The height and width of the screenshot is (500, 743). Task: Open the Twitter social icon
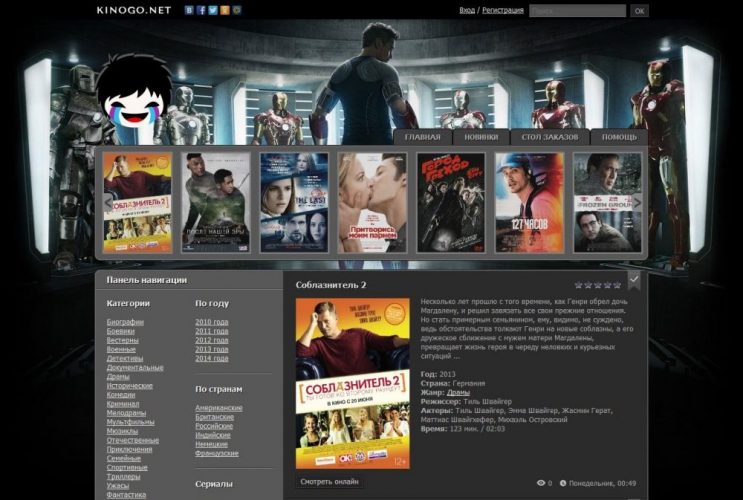click(x=213, y=10)
